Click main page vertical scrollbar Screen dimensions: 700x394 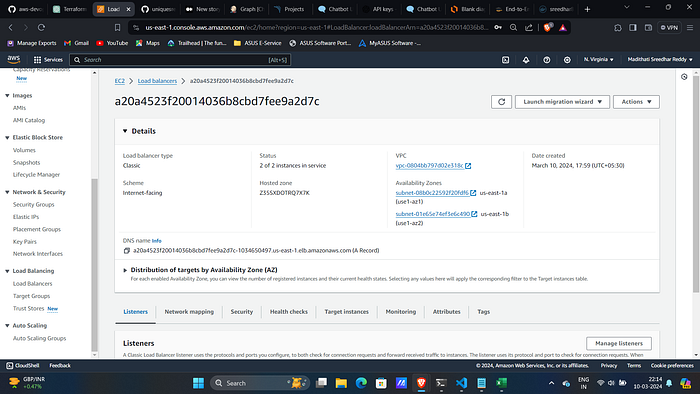coord(696,184)
